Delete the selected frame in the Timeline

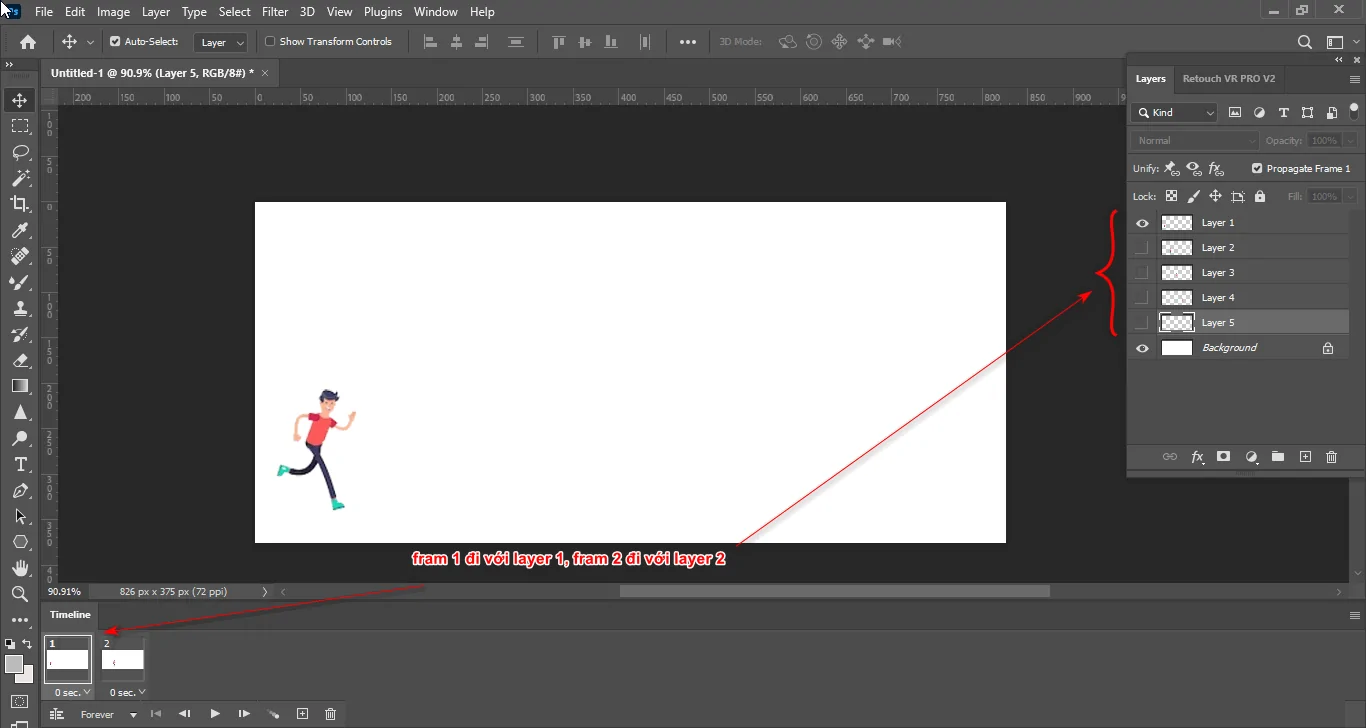(330, 713)
